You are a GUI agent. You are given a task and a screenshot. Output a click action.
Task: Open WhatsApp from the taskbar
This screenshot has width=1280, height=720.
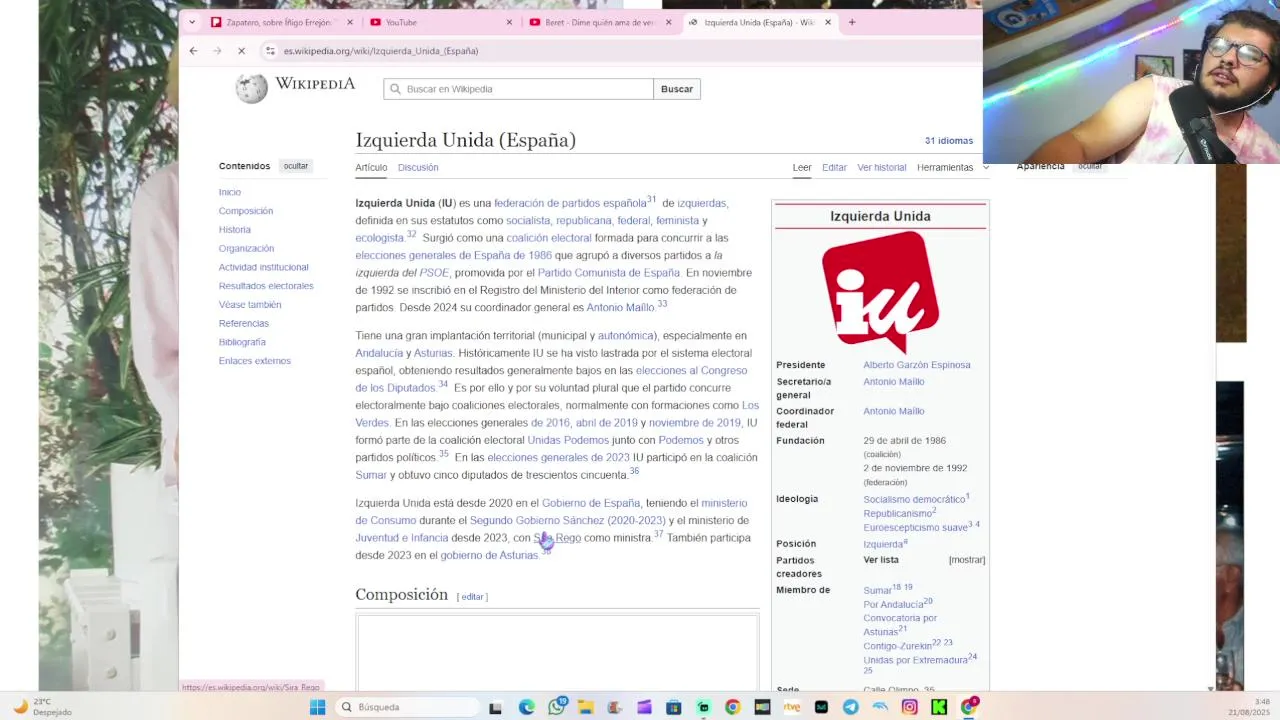click(557, 707)
